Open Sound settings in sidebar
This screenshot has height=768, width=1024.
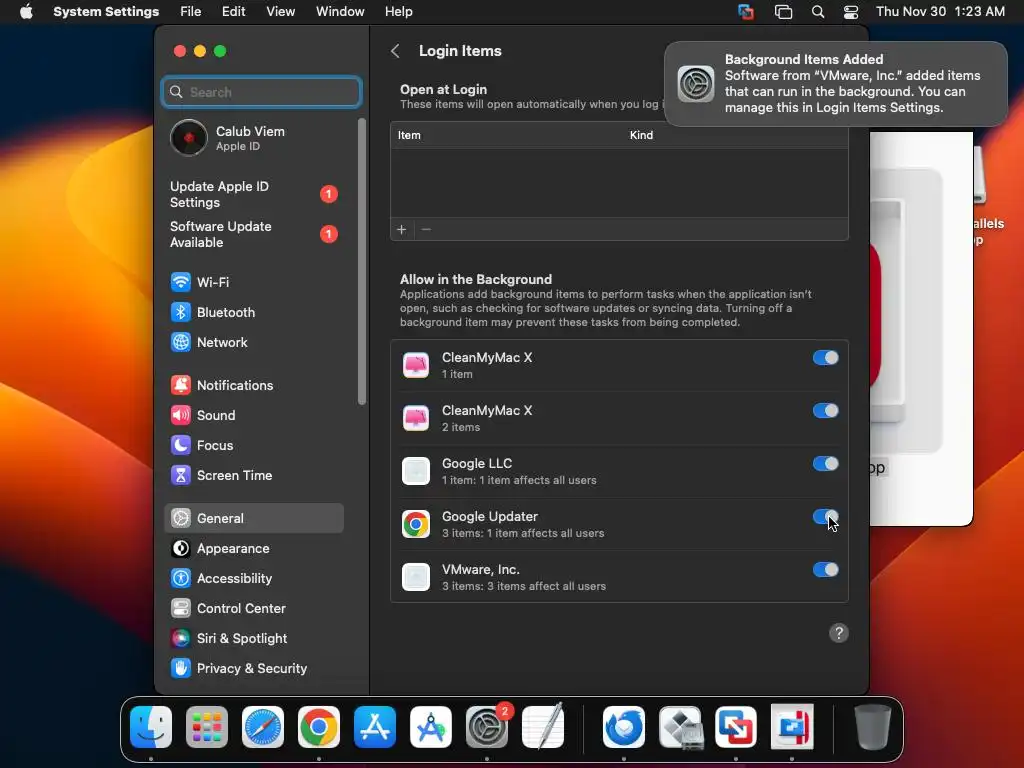[253, 415]
